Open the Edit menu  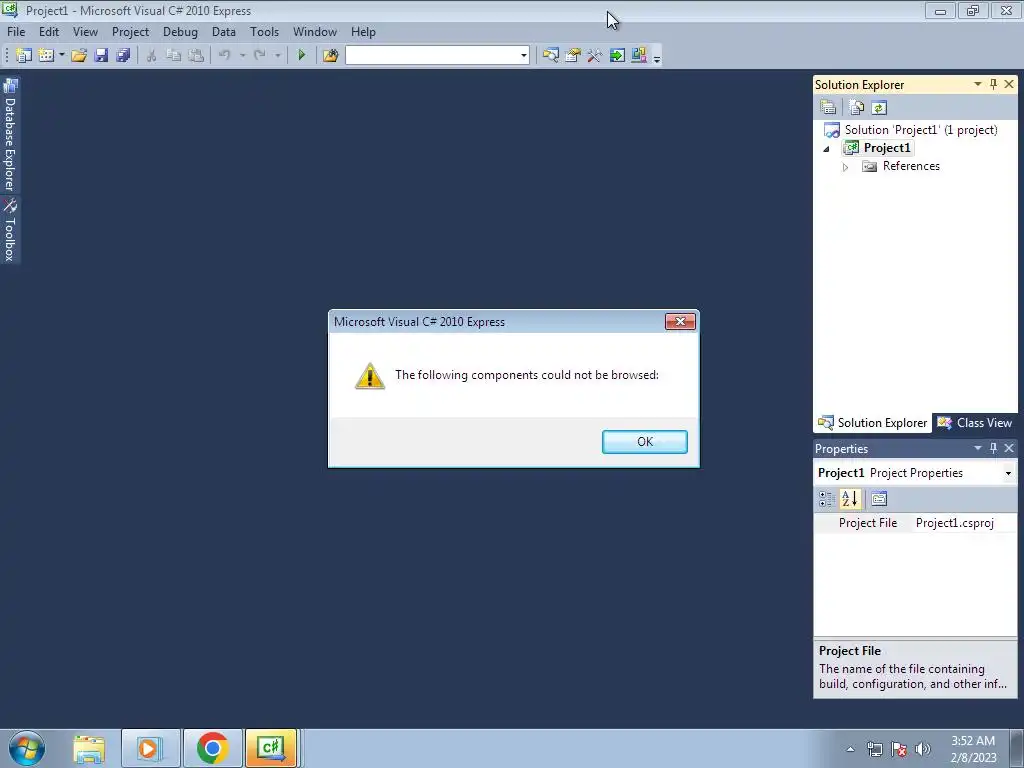(49, 32)
